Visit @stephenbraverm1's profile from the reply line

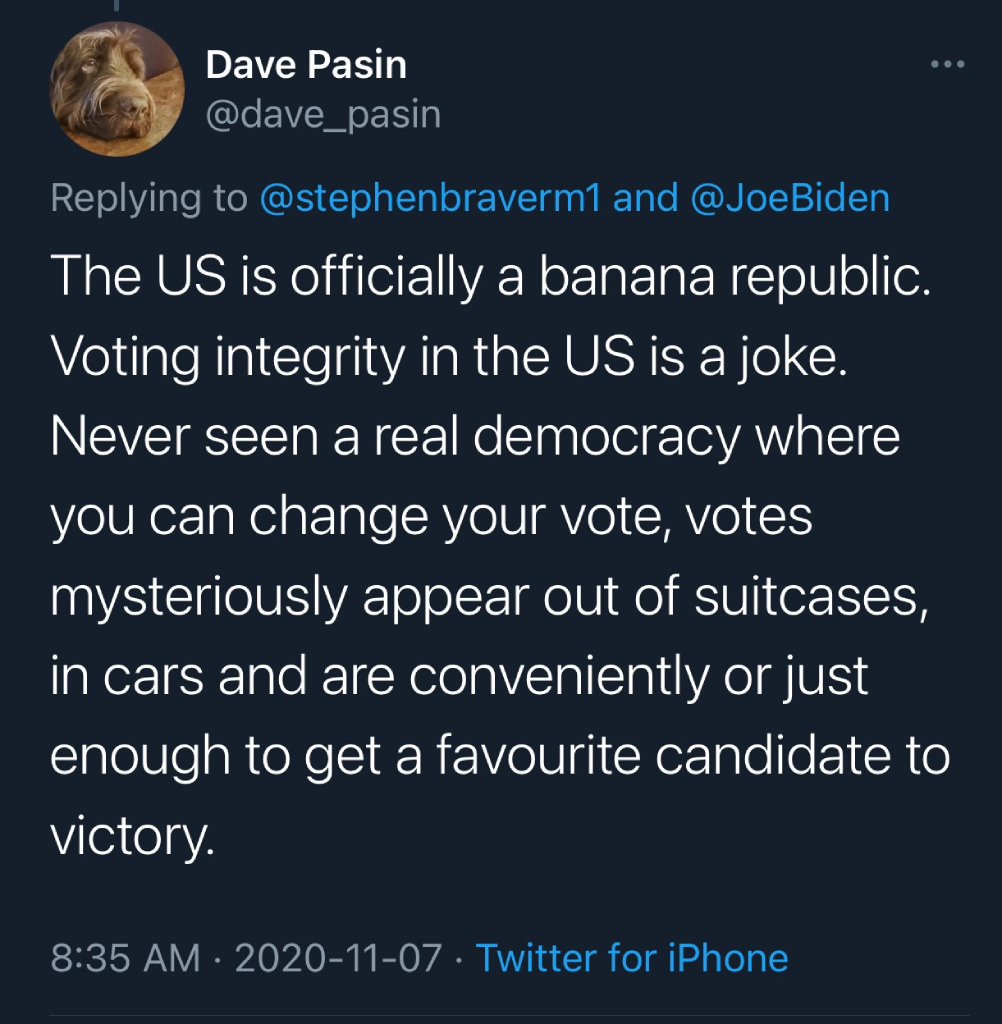click(x=430, y=198)
